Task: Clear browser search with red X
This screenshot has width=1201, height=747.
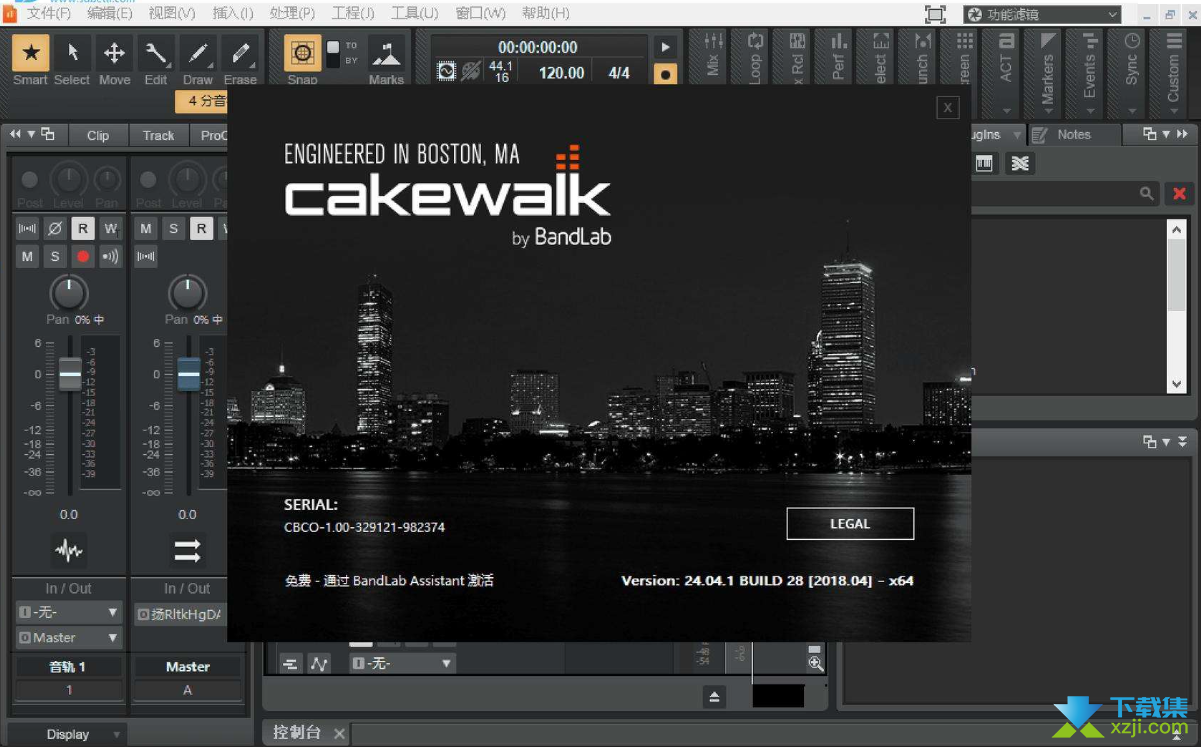Action: 1180,194
